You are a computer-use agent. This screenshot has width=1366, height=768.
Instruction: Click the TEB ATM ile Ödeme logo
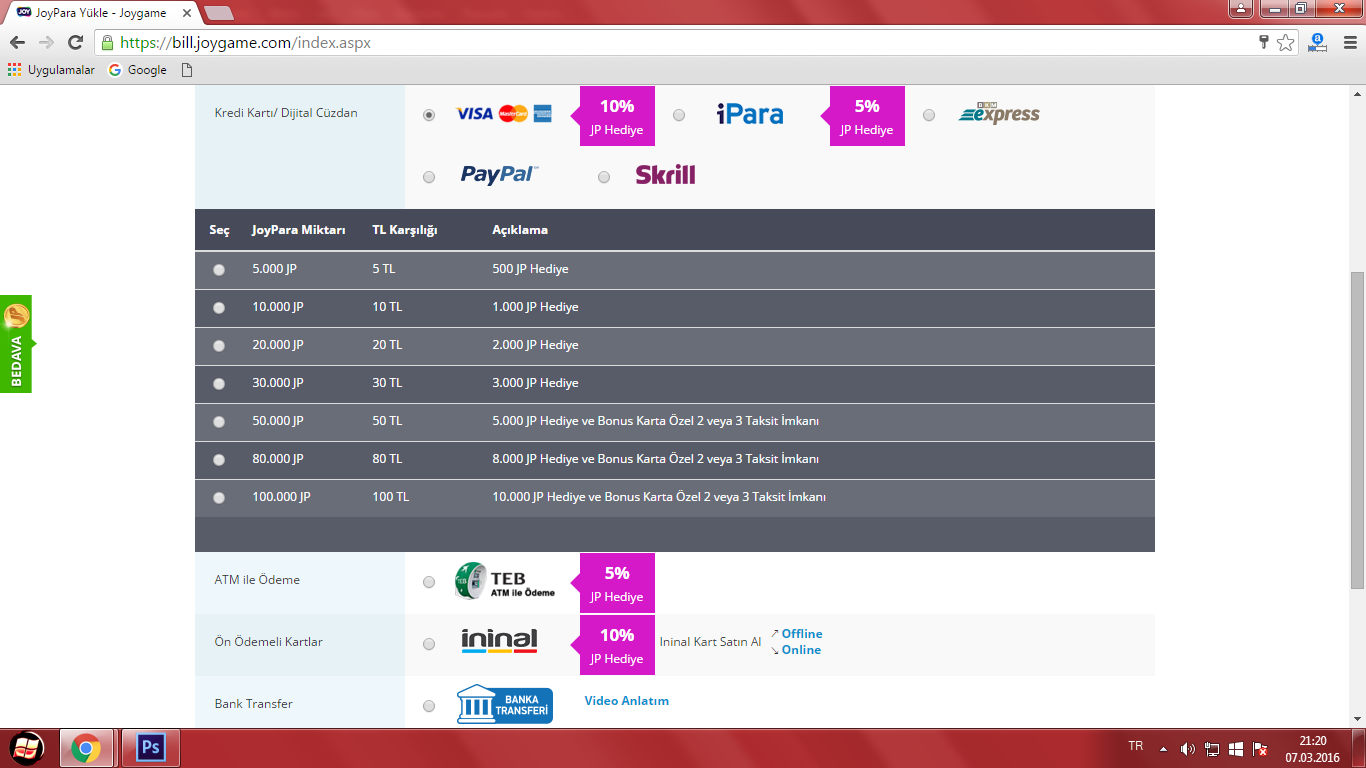point(505,581)
